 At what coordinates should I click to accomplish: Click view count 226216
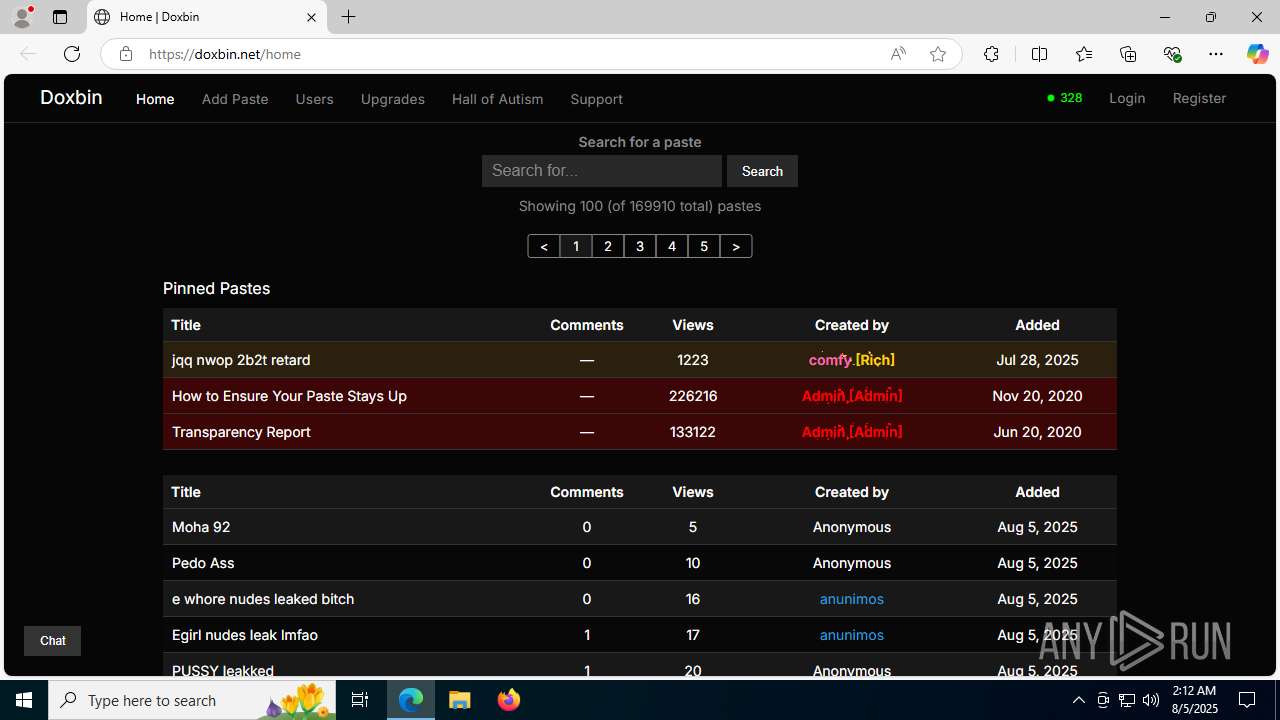(693, 396)
